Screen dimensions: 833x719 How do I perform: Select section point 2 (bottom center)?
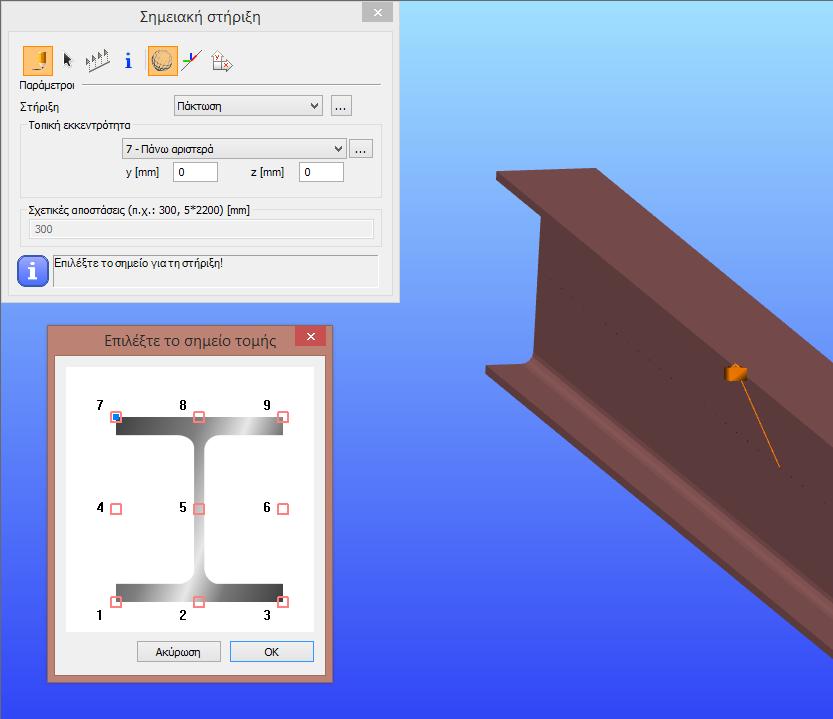click(x=199, y=602)
